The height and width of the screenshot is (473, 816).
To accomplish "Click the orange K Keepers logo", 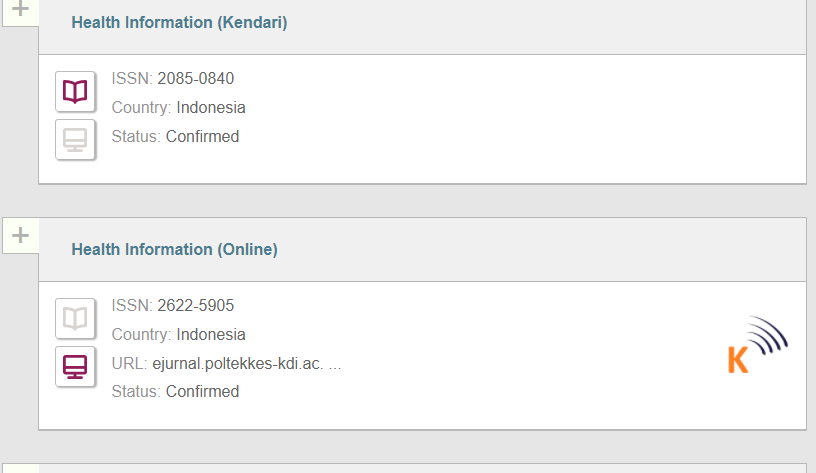I will pyautogui.click(x=757, y=346).
